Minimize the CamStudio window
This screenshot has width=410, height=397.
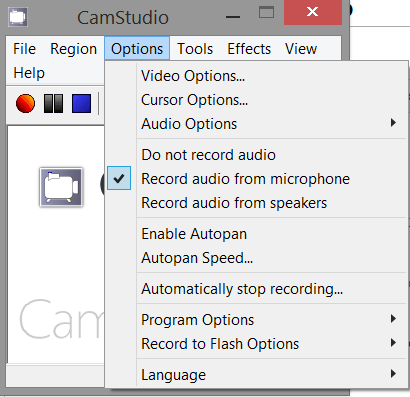point(233,16)
